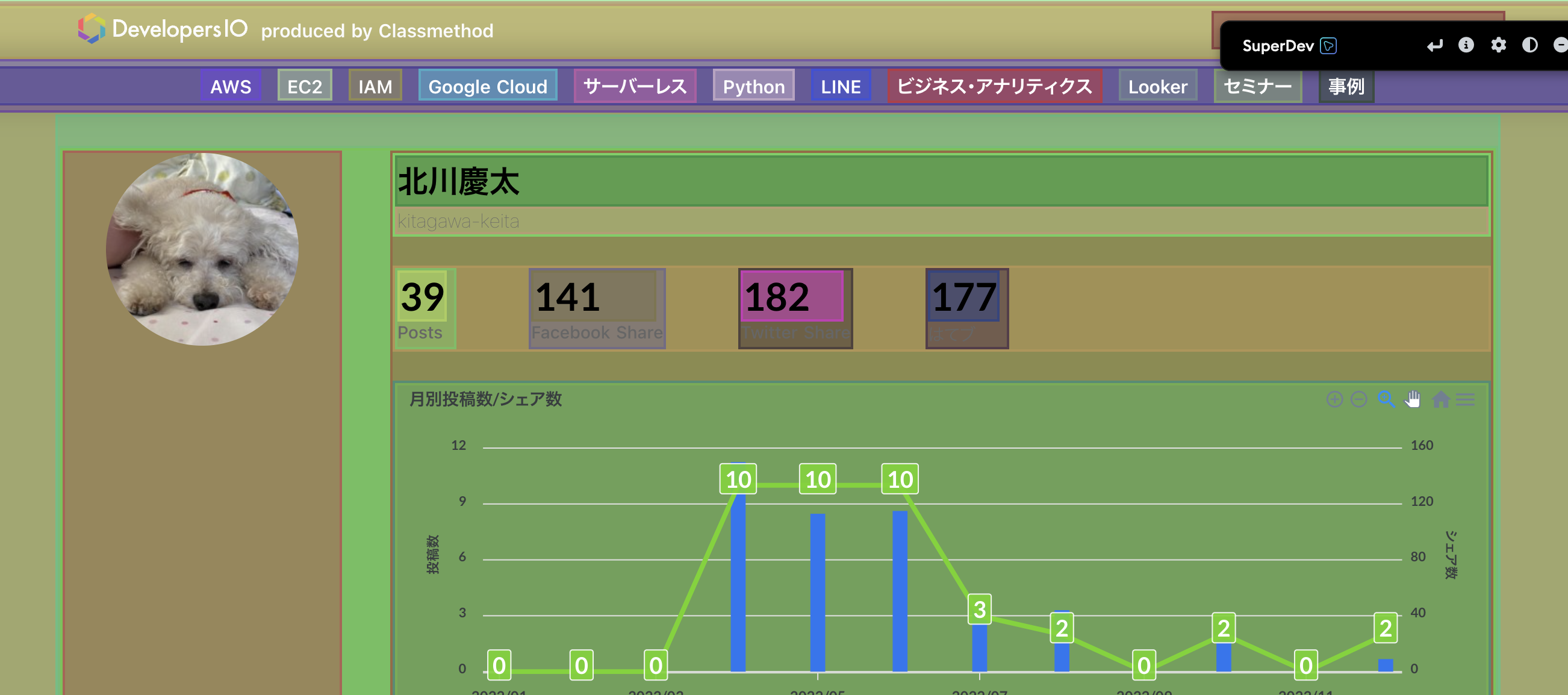The height and width of the screenshot is (695, 1568).
Task: Open the セミナー nav item
Action: [x=1257, y=86]
